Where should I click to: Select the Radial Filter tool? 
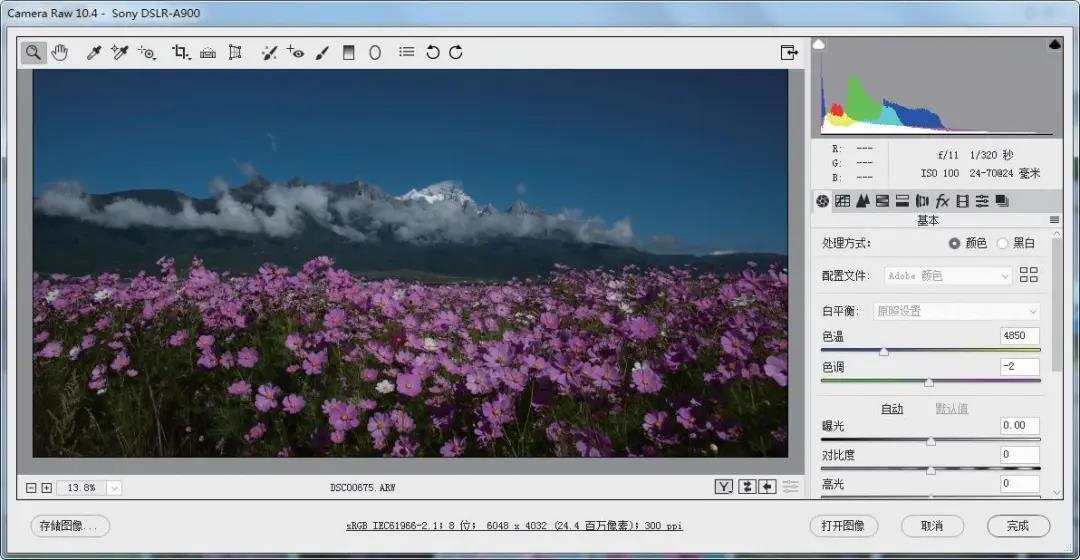pos(375,52)
